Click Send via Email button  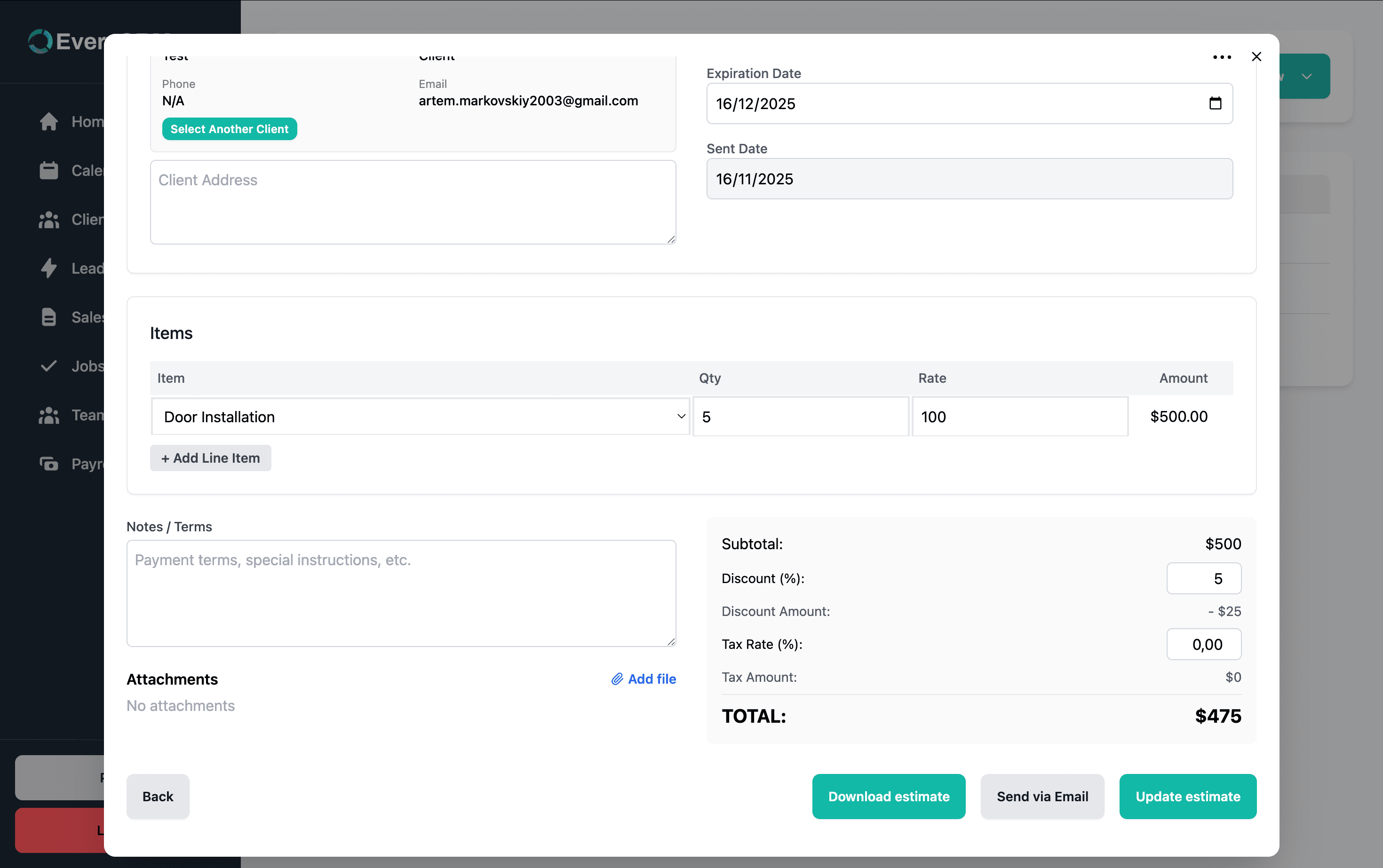(x=1042, y=796)
